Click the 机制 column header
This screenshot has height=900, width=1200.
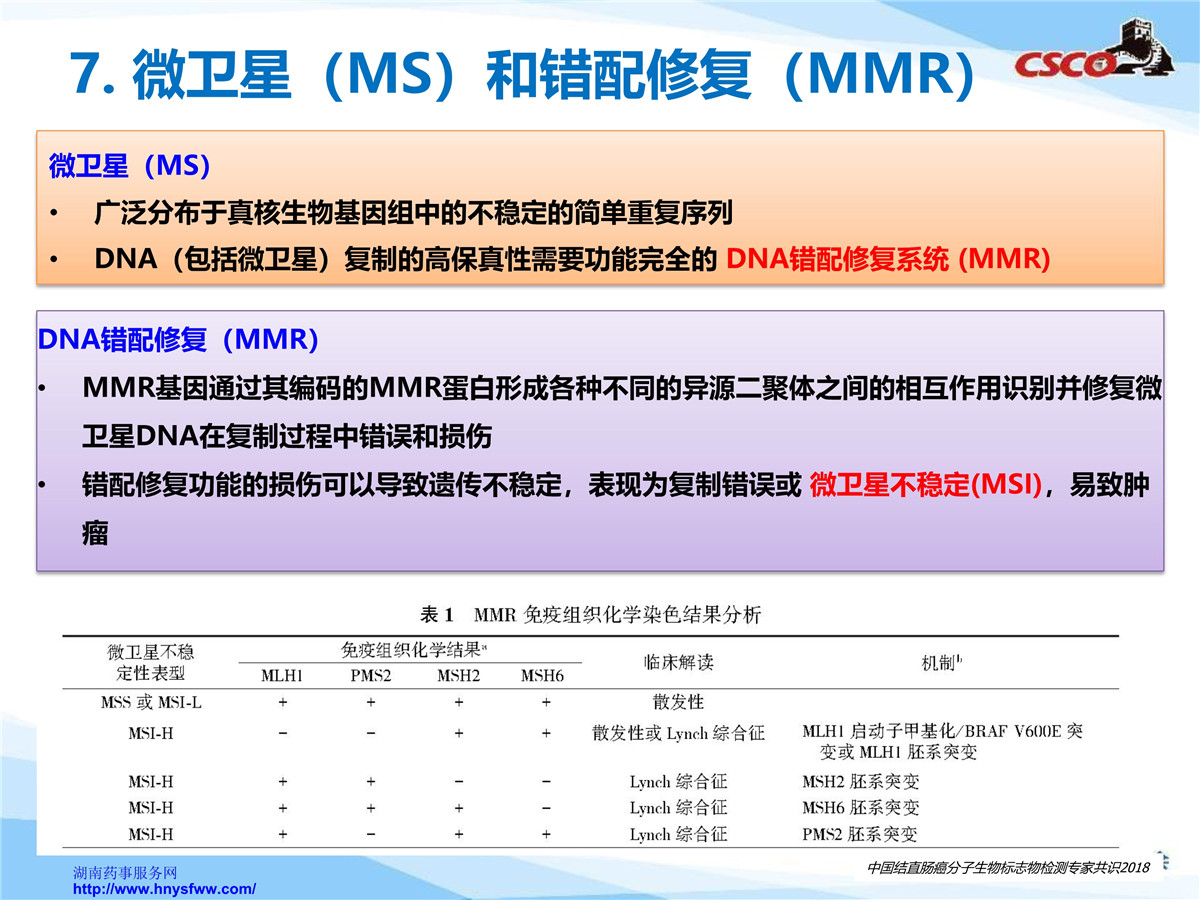[x=942, y=662]
